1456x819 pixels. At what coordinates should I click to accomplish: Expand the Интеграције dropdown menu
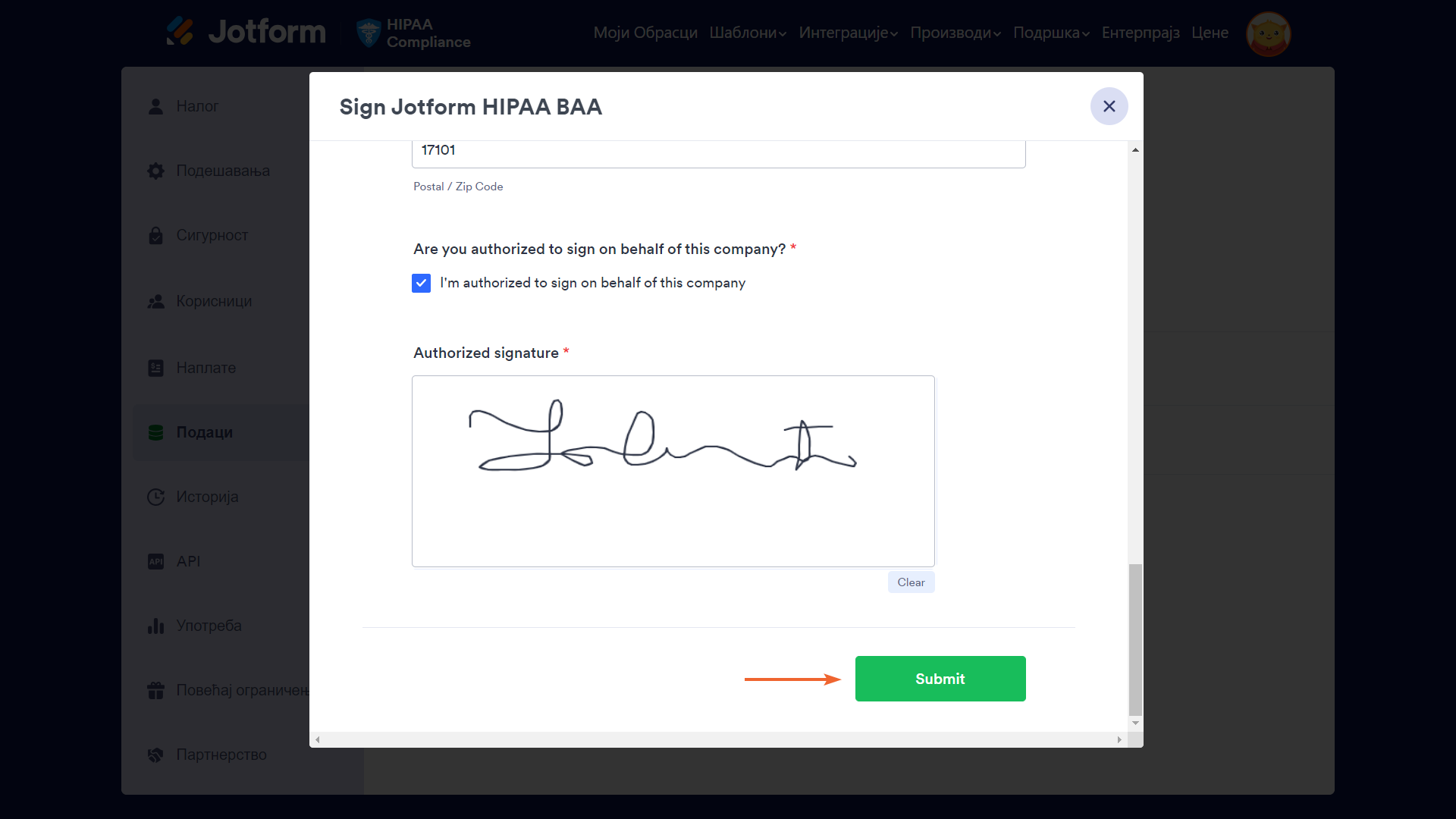[x=848, y=33]
